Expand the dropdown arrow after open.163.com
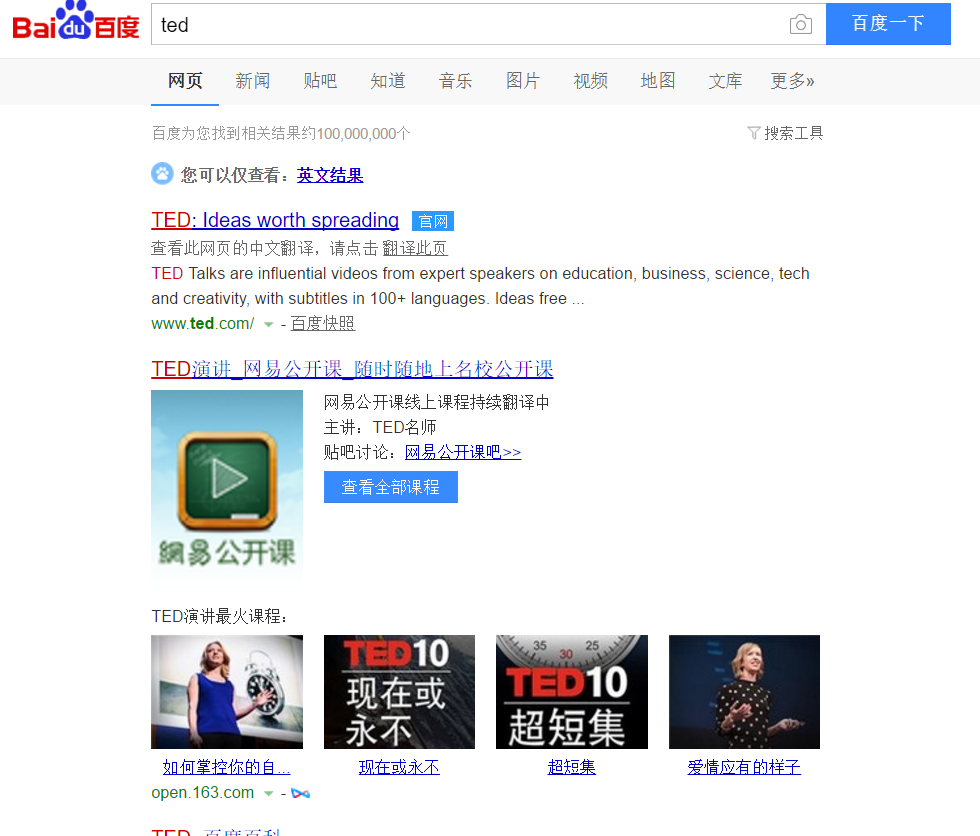Viewport: 980px width, 836px height. (269, 794)
